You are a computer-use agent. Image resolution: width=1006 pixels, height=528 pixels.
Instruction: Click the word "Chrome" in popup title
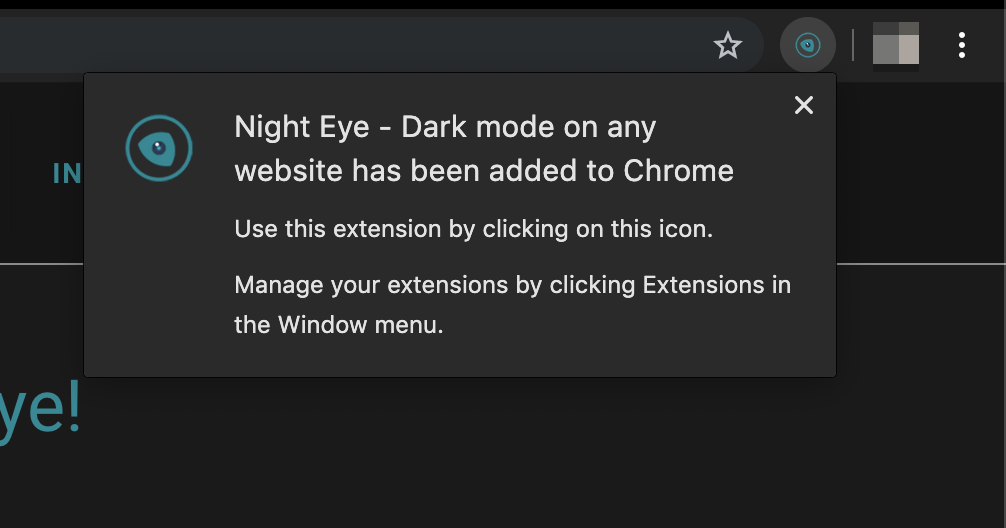point(678,171)
